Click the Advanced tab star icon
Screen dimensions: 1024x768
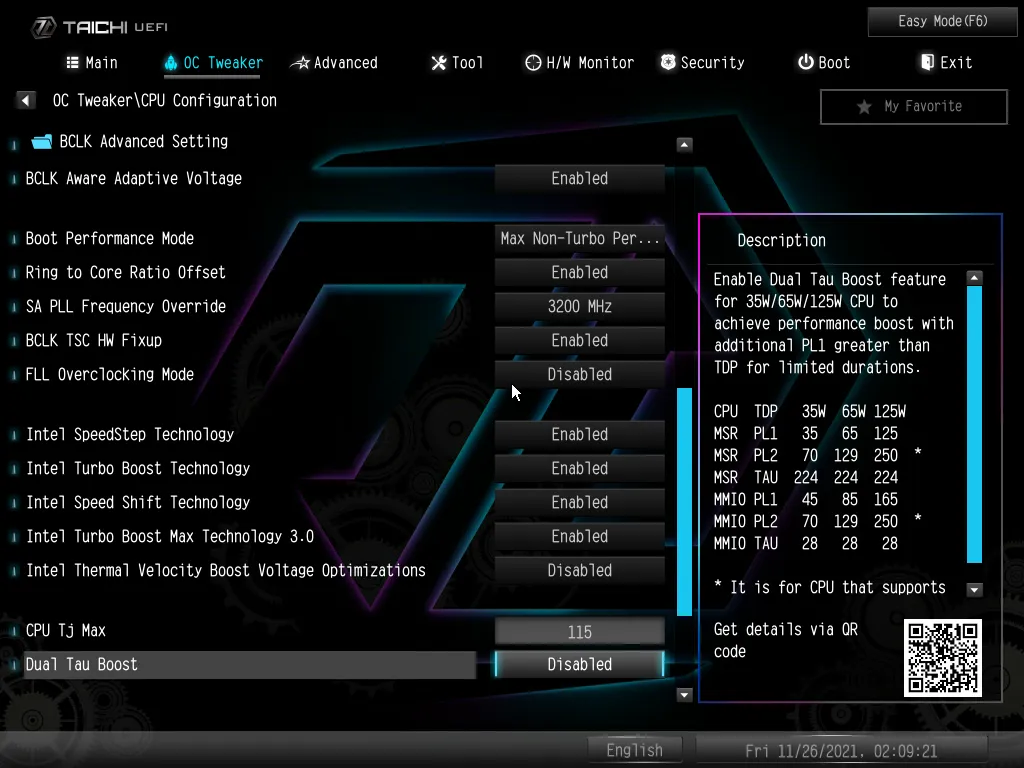pyautogui.click(x=300, y=63)
